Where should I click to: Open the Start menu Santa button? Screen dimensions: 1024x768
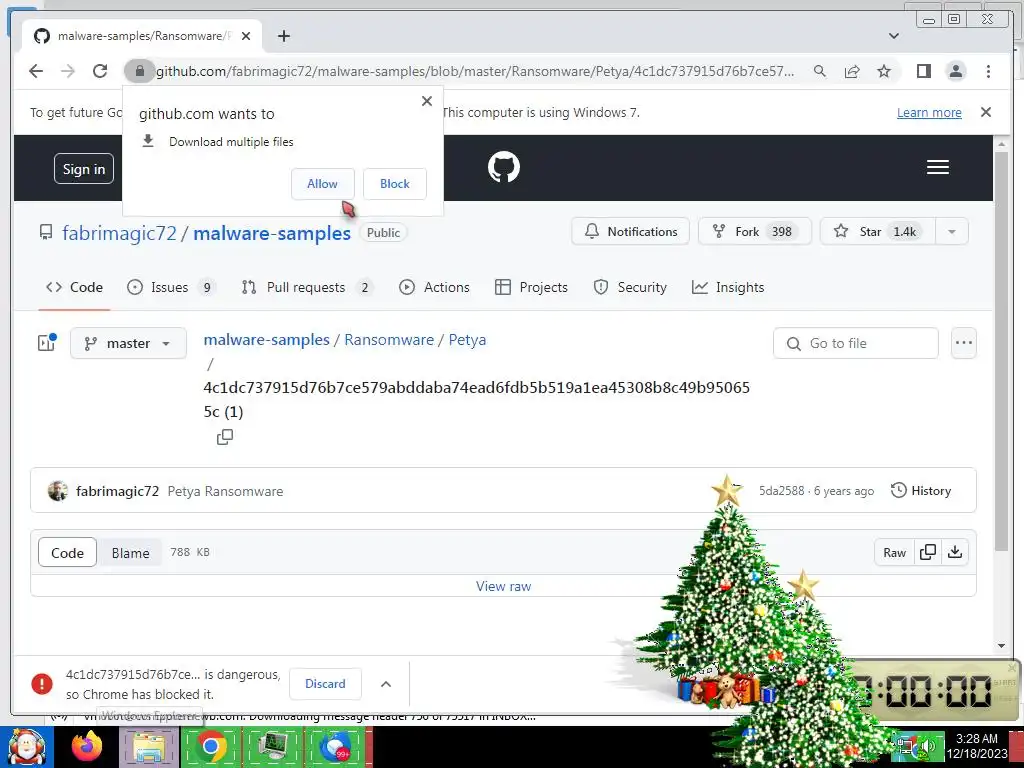pos(26,746)
